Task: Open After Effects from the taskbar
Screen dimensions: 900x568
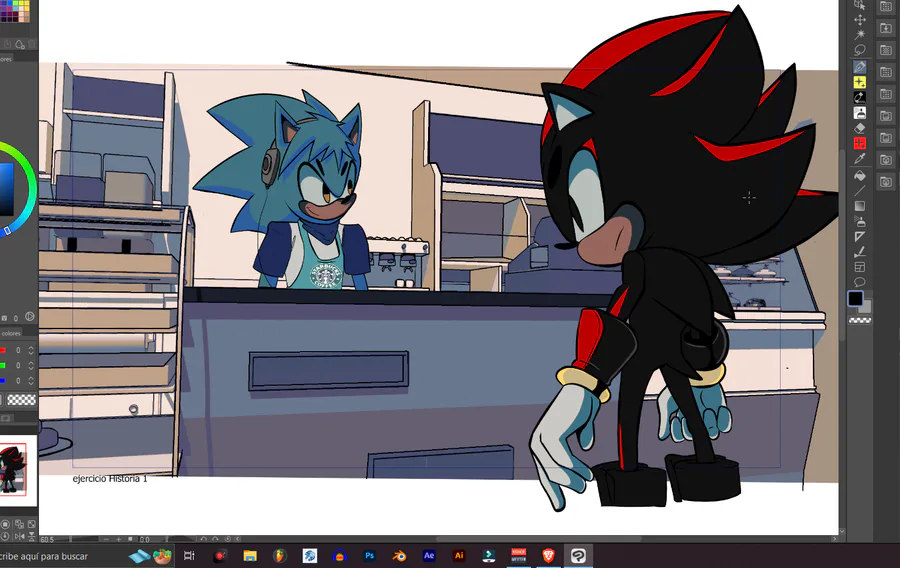Action: [x=429, y=555]
